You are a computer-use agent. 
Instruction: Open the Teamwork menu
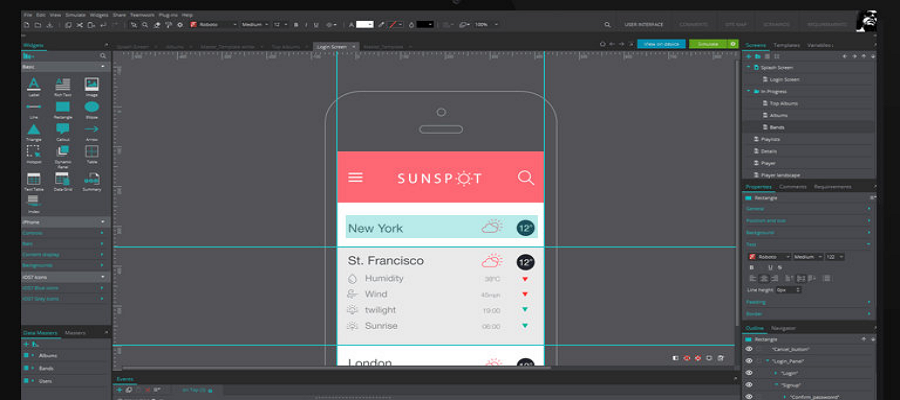click(142, 14)
